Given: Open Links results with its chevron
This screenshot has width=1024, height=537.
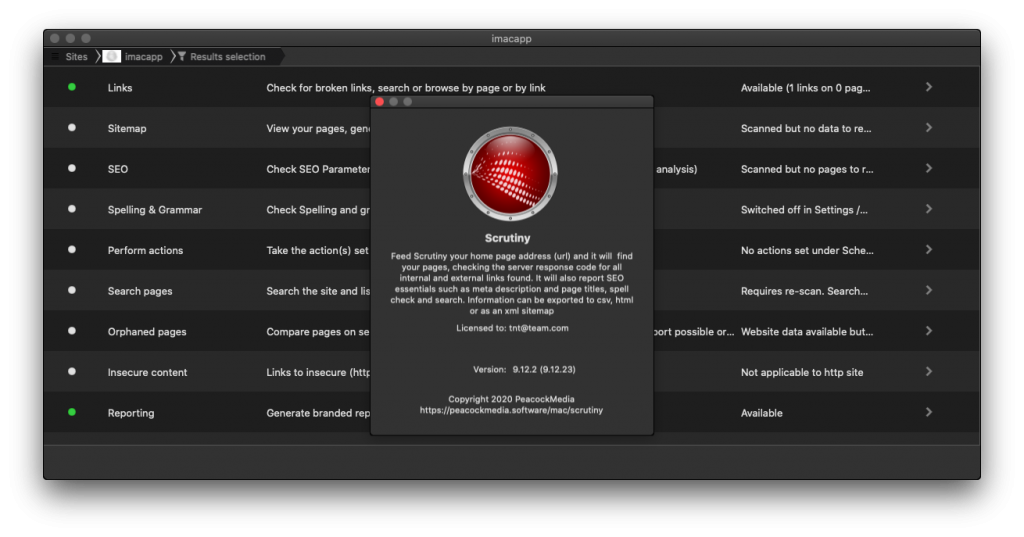Looking at the screenshot, I should [x=929, y=87].
